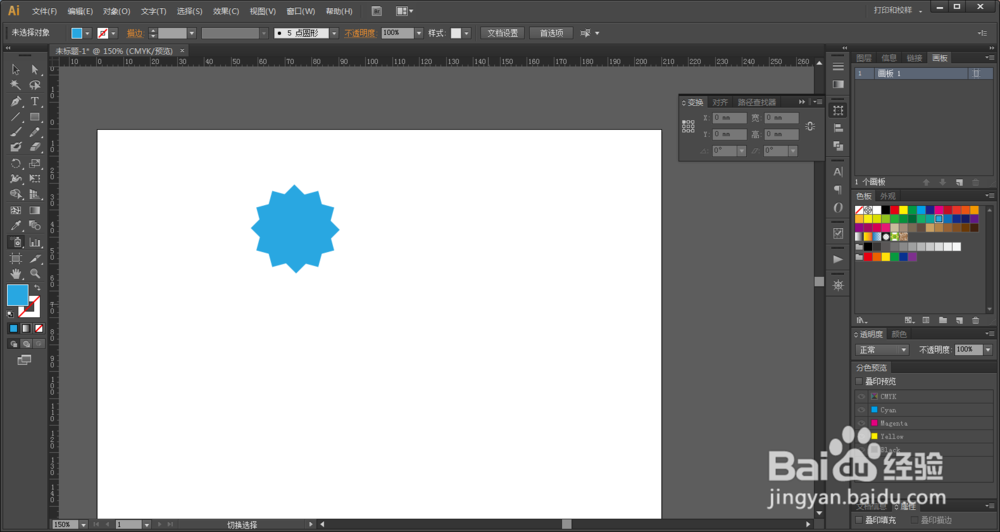Switch to the 外观 tab

(x=887, y=196)
